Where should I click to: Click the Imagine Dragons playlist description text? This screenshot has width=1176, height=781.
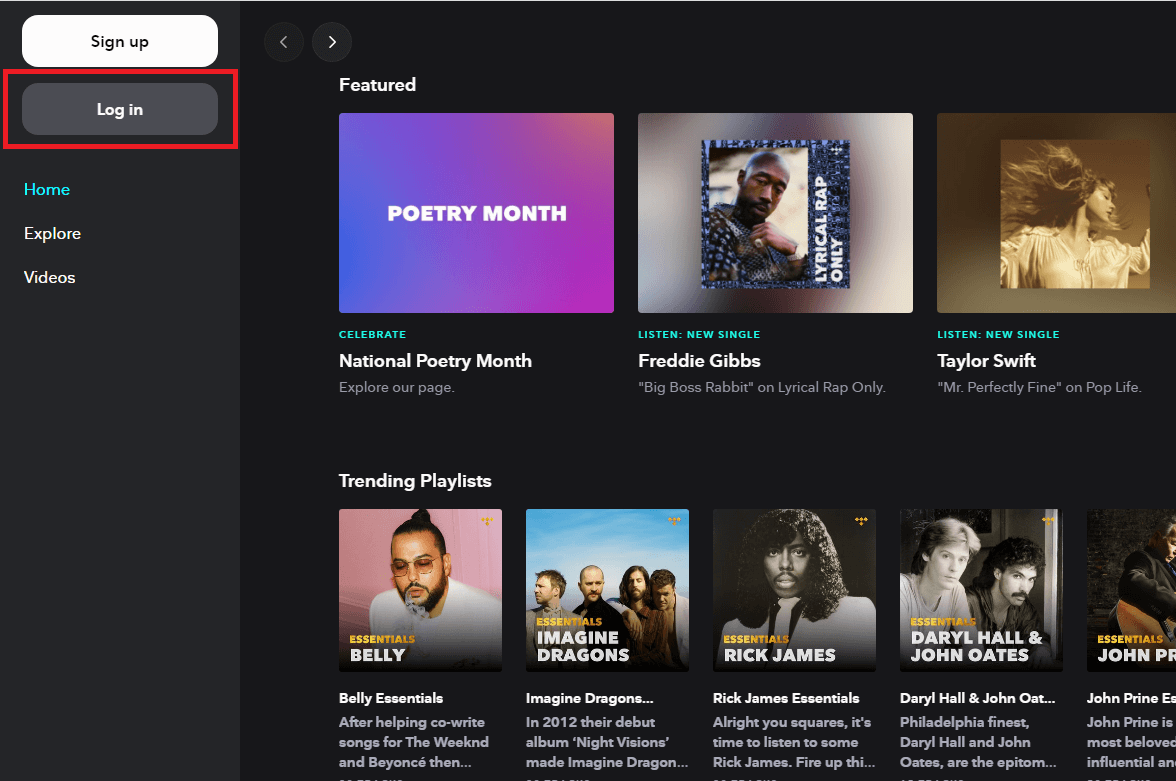(x=607, y=742)
